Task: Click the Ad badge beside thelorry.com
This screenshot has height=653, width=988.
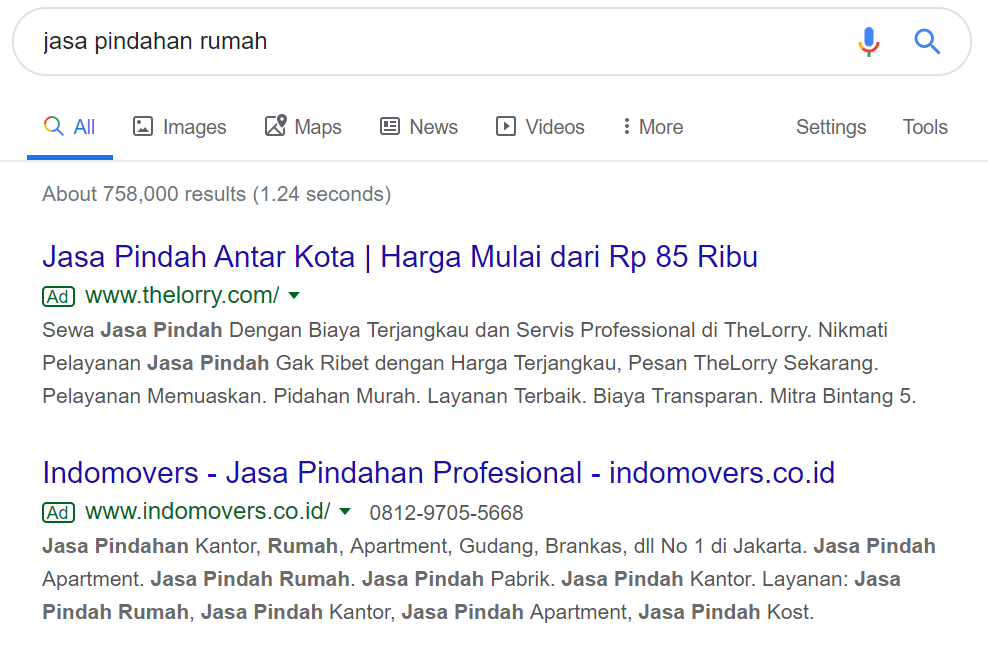Action: pyautogui.click(x=58, y=296)
